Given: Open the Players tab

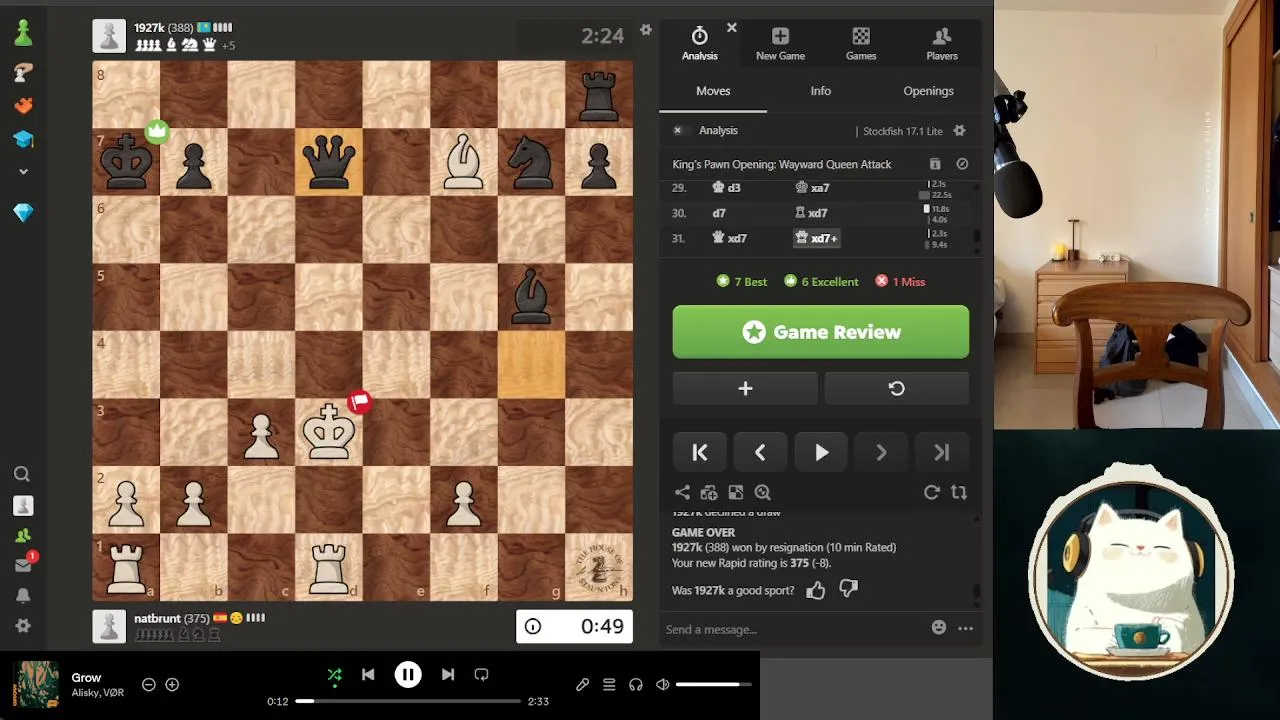Looking at the screenshot, I should [942, 44].
